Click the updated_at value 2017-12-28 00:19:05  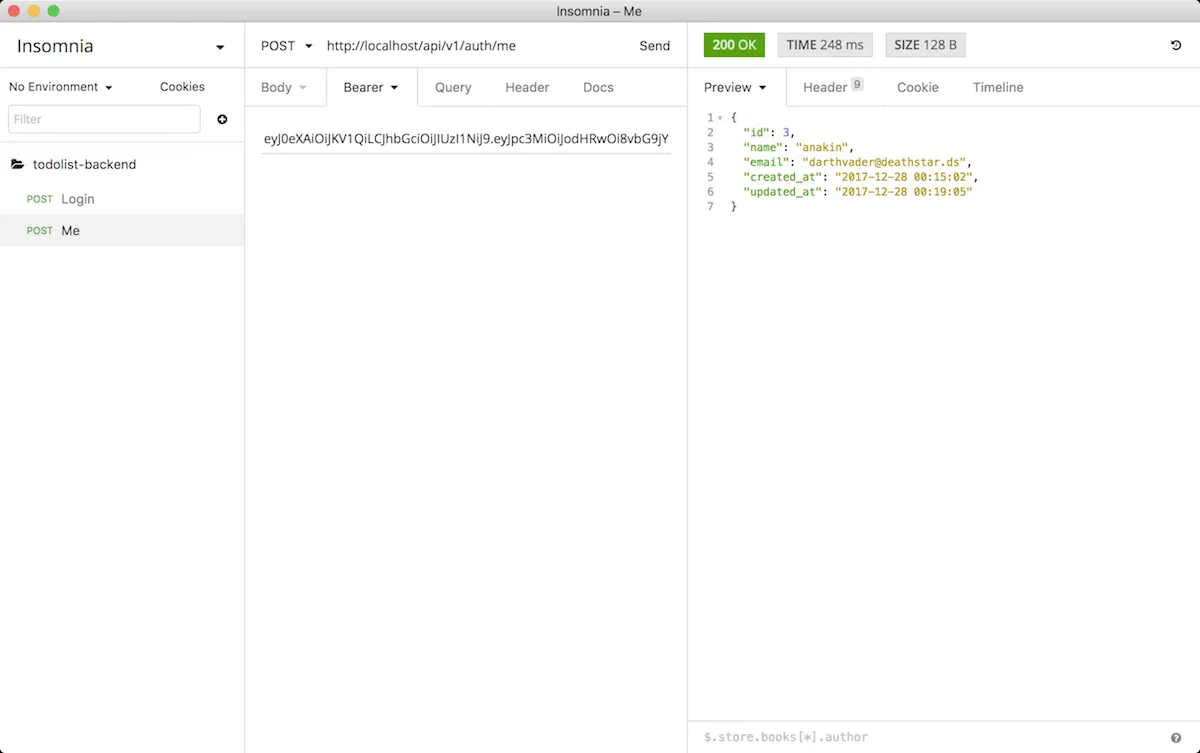[x=905, y=192]
